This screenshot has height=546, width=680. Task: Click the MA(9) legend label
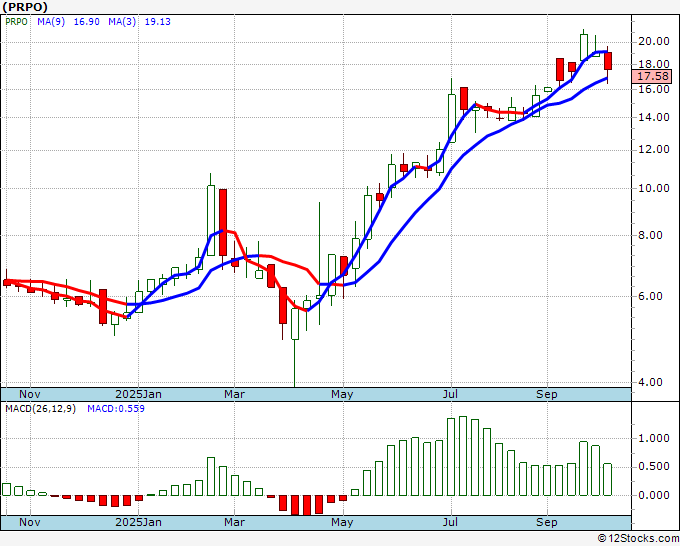(x=51, y=22)
